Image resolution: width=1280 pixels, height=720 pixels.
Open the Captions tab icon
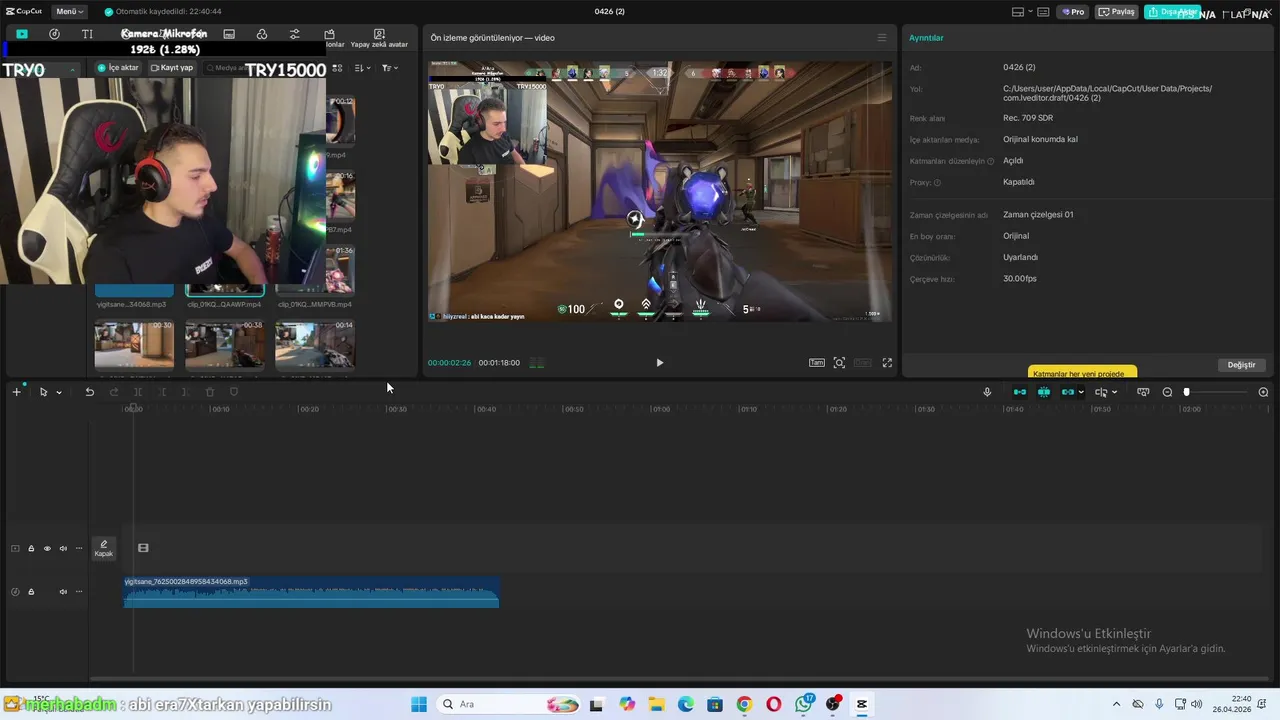tap(229, 34)
